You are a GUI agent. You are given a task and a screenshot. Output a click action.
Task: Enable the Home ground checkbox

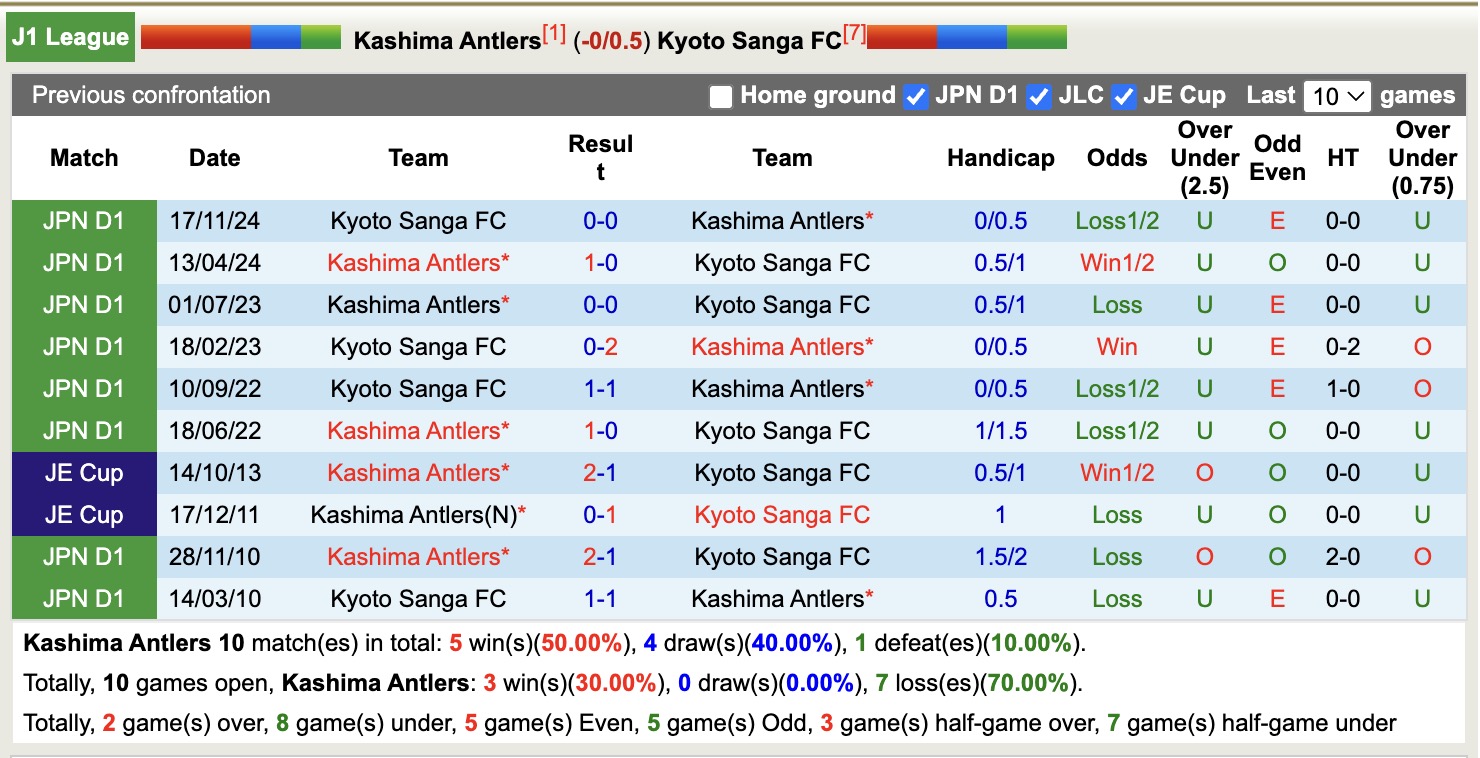[x=719, y=96]
